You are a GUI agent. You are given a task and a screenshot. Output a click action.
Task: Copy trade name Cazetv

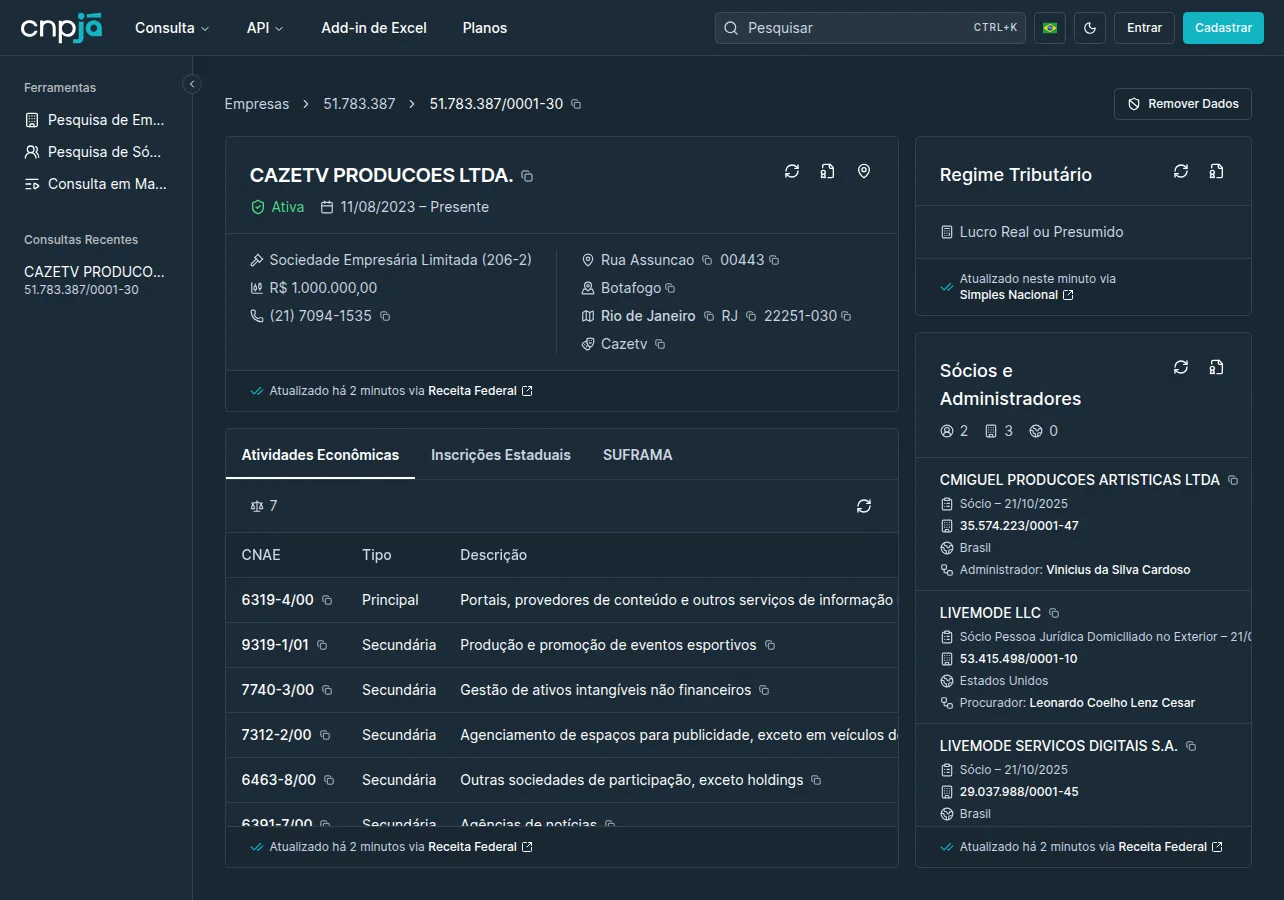[660, 344]
